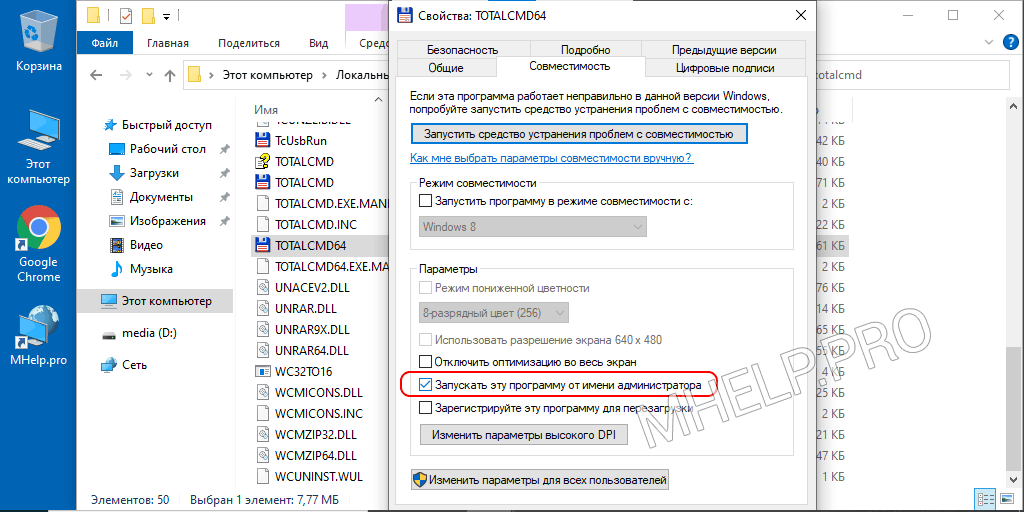The image size is (1024, 512).
Task: Toggle Отключить оптимизацию во весь экран checkbox
Action: point(425,360)
